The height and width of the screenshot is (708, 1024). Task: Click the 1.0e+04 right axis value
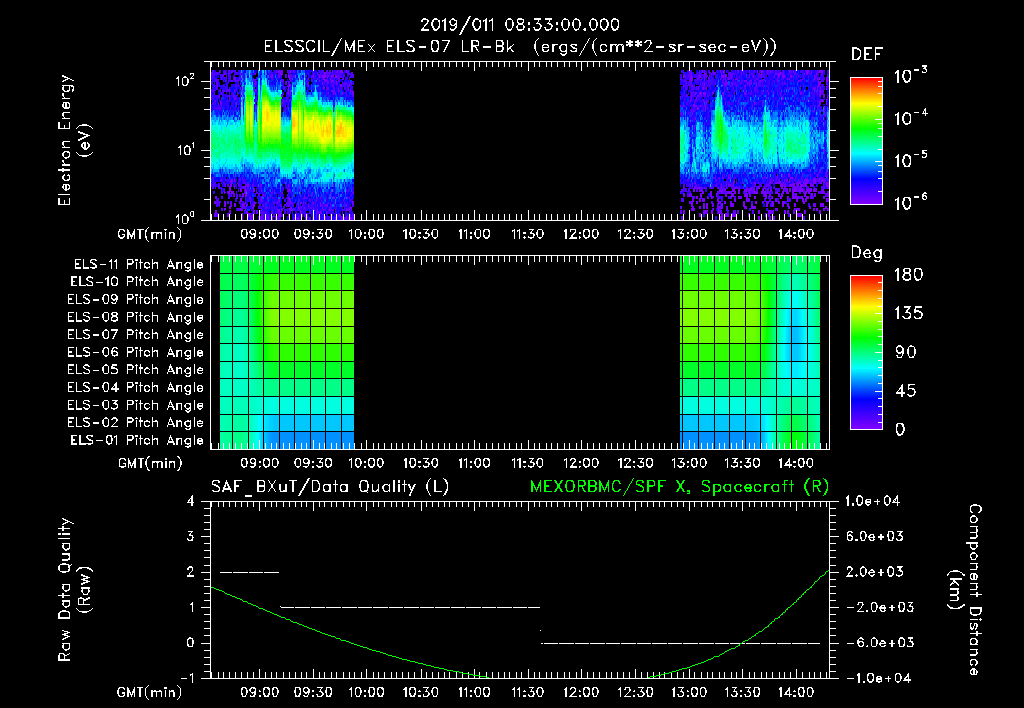(x=872, y=501)
